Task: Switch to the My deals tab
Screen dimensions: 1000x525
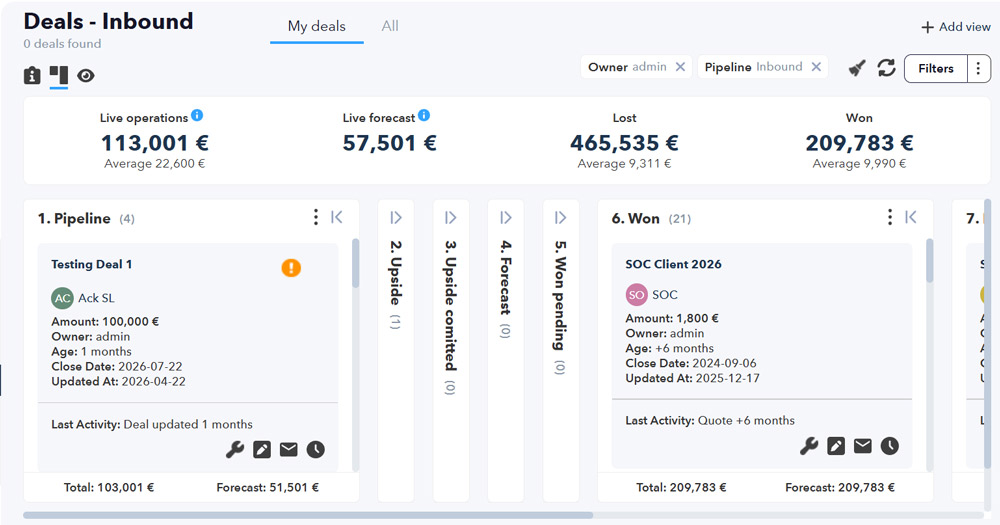Action: [316, 26]
